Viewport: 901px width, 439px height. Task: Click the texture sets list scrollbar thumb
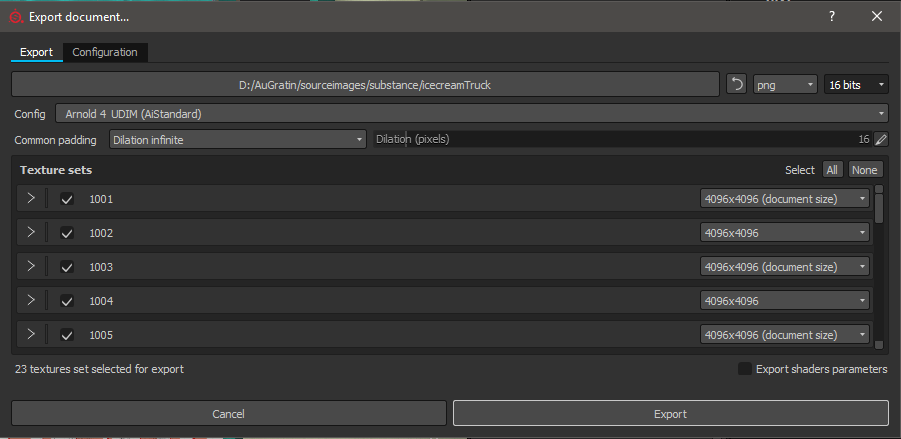(879, 208)
